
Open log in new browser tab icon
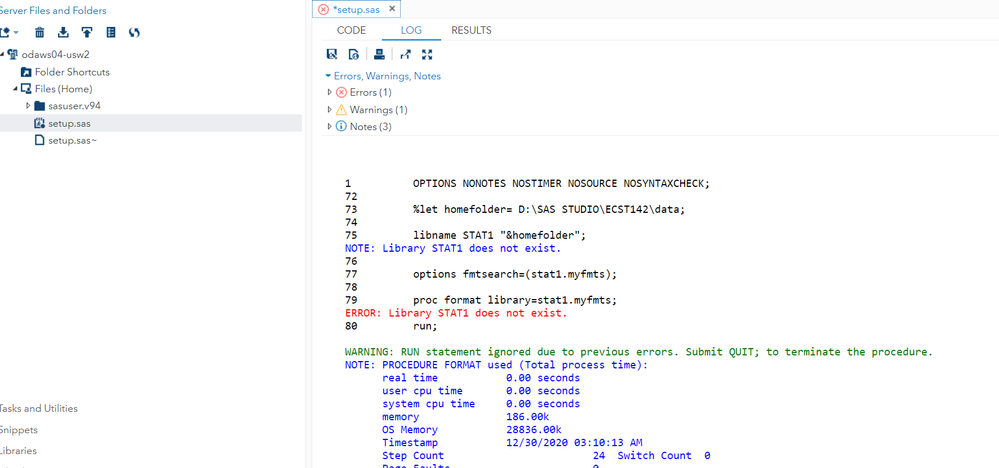pyautogui.click(x=405, y=54)
